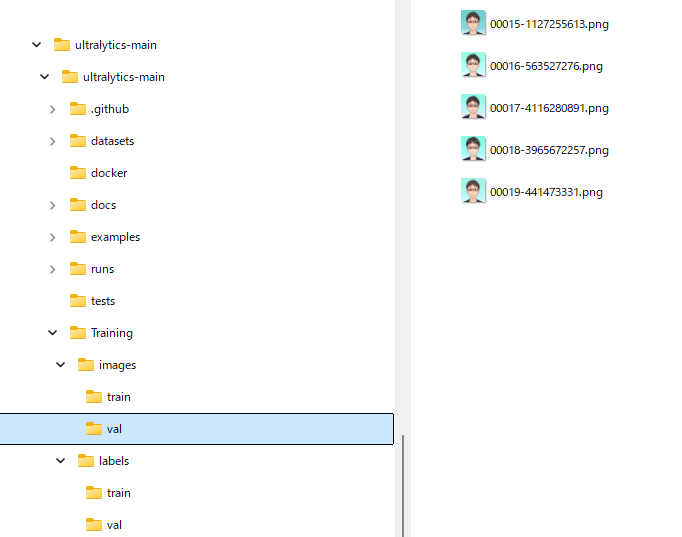
Task: Click thumbnail of 00017-4116280891.png
Action: click(473, 107)
